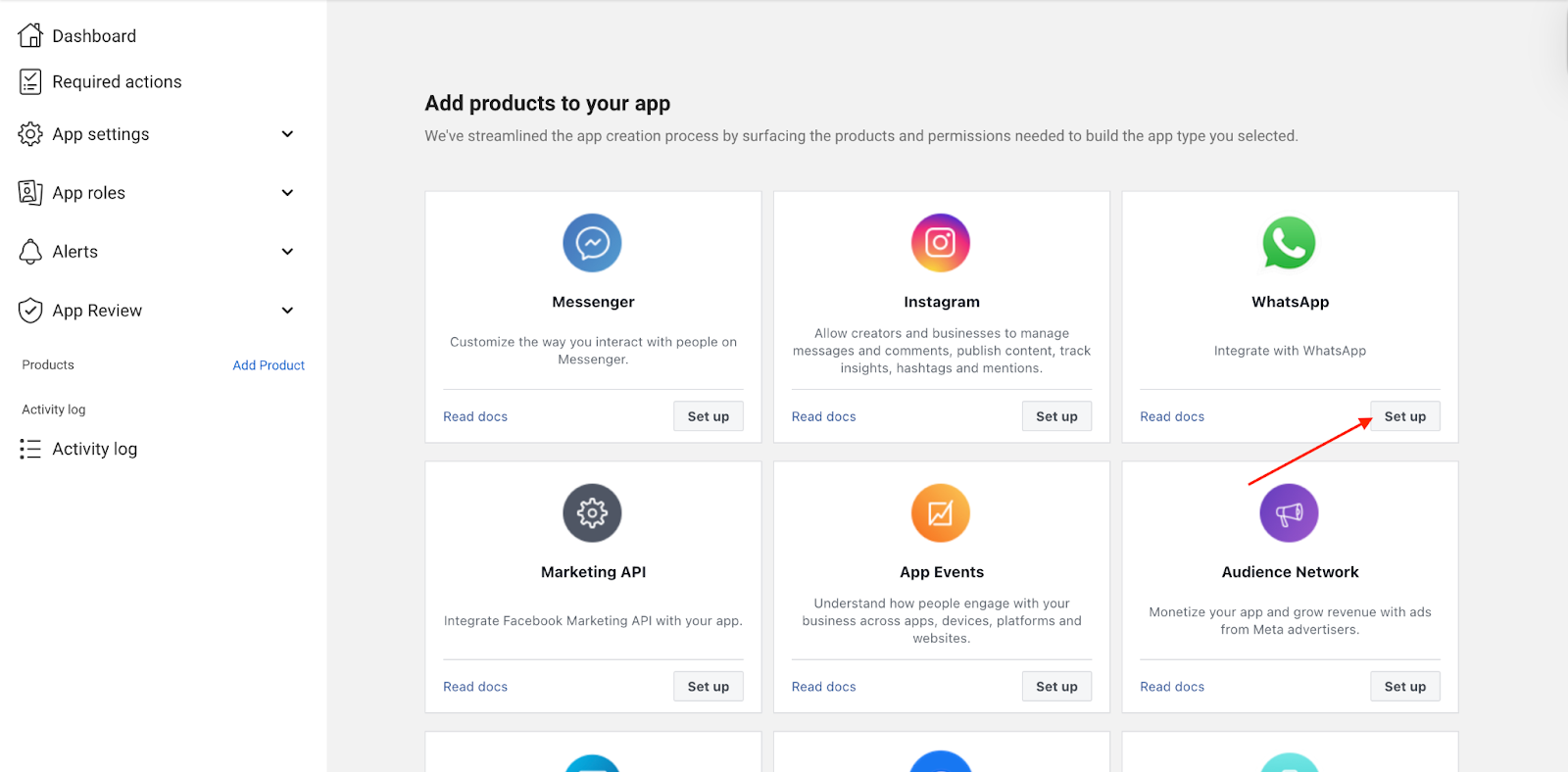Expand the App Review chevron

point(287,311)
